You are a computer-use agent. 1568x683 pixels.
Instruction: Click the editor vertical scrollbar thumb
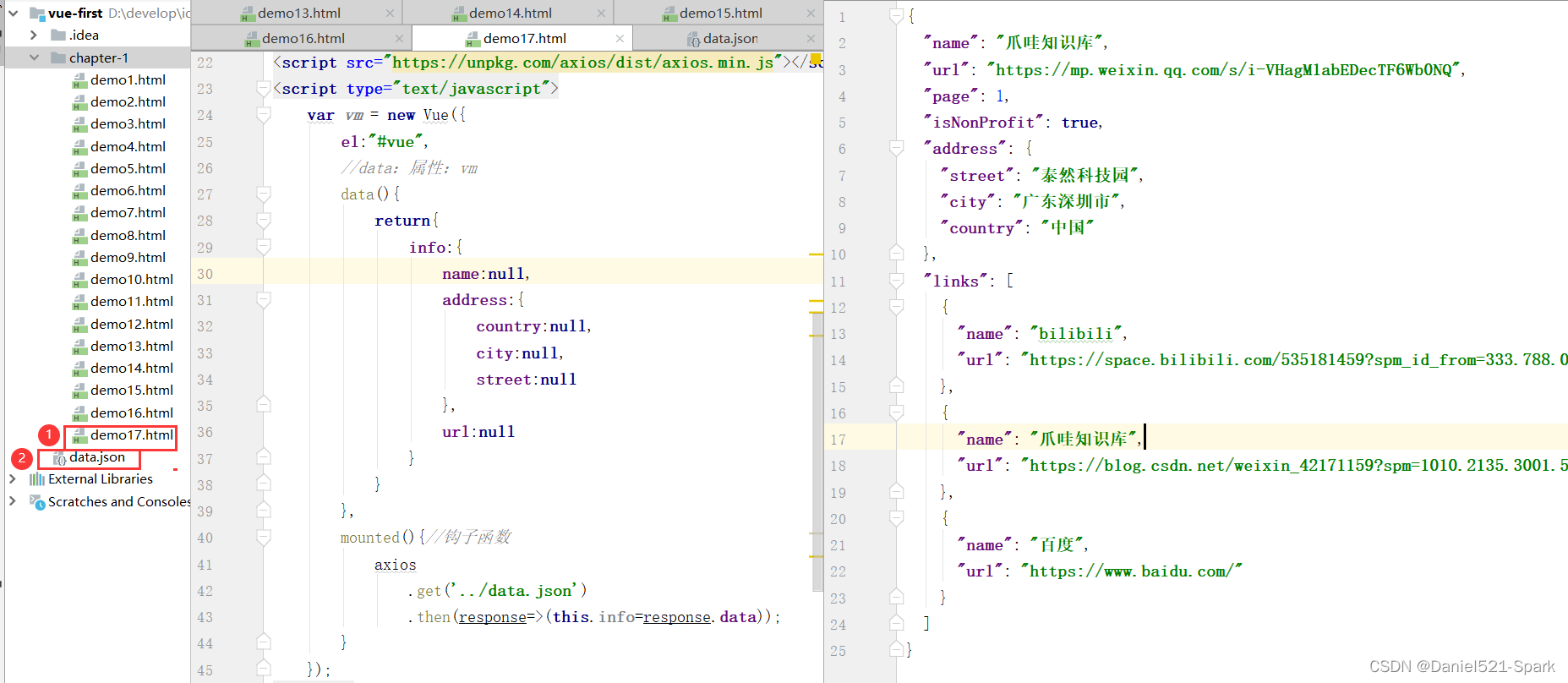click(817, 452)
